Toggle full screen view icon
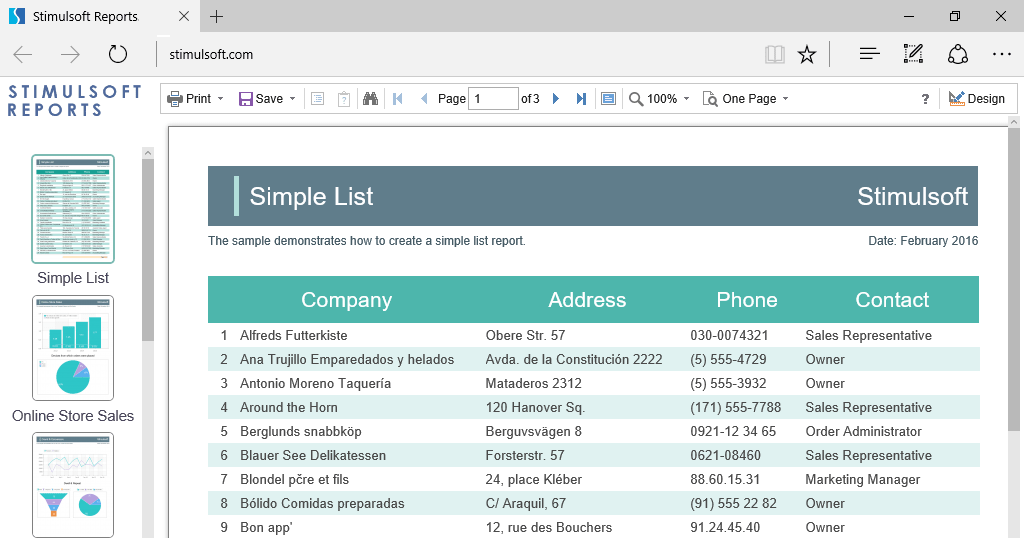Viewport: 1024px width, 538px height. [x=608, y=99]
